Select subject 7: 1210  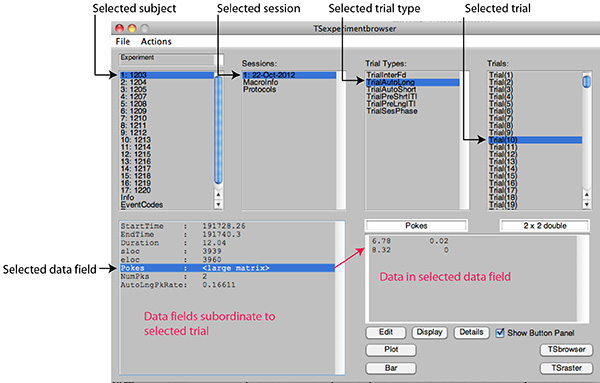click(167, 118)
